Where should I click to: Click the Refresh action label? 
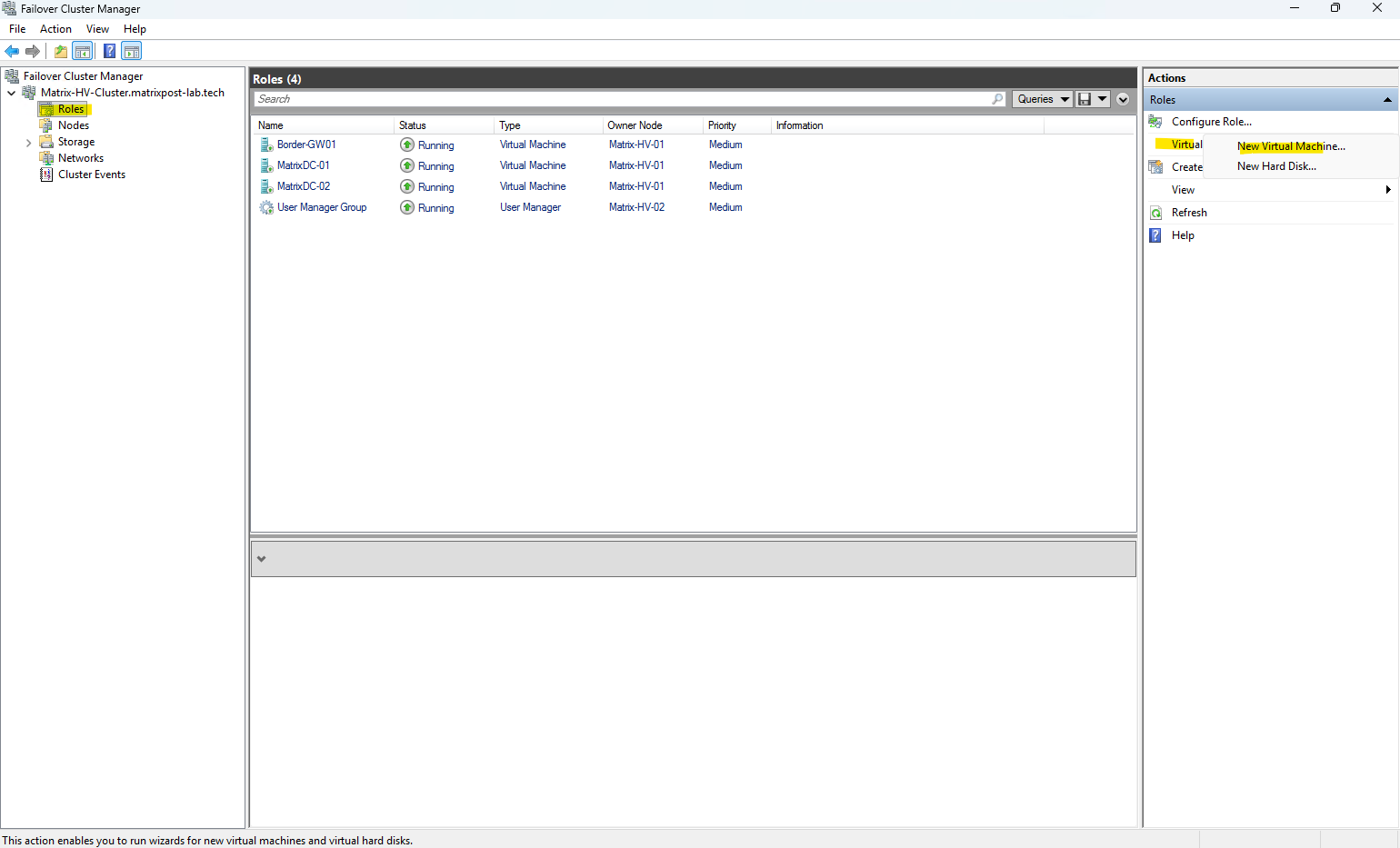1189,213
